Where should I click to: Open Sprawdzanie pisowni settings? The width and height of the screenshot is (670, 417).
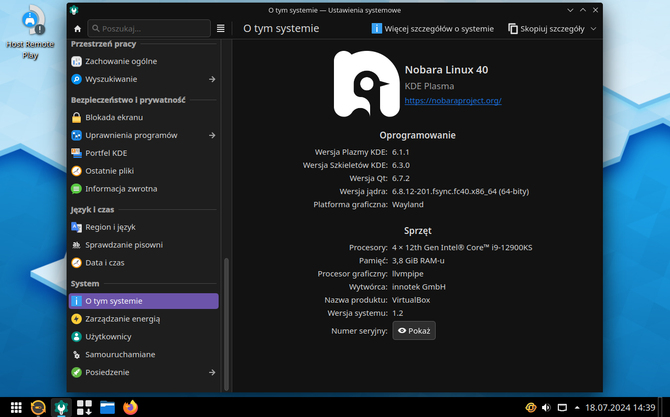144,245
